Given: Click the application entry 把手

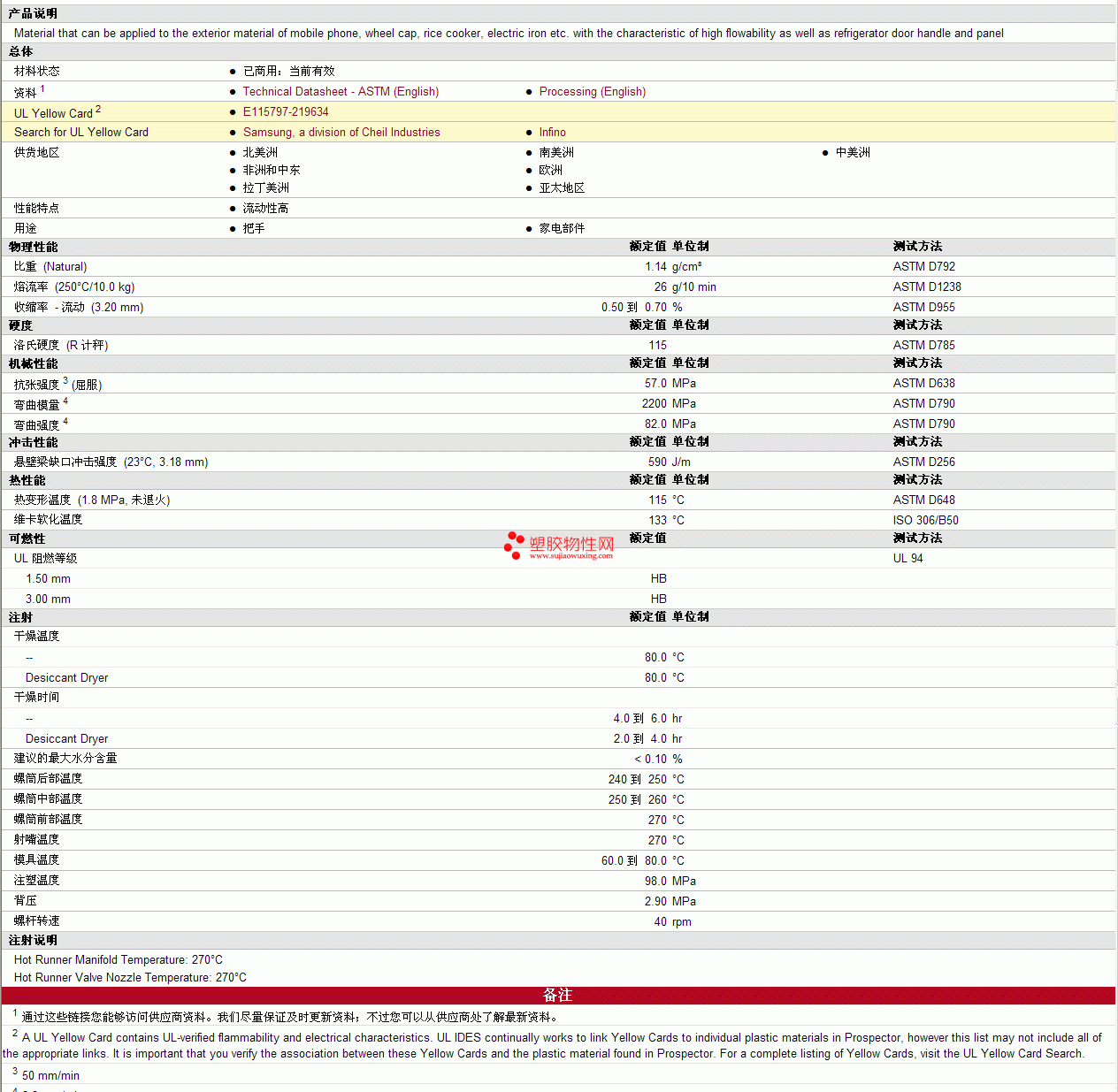Looking at the screenshot, I should tap(254, 229).
